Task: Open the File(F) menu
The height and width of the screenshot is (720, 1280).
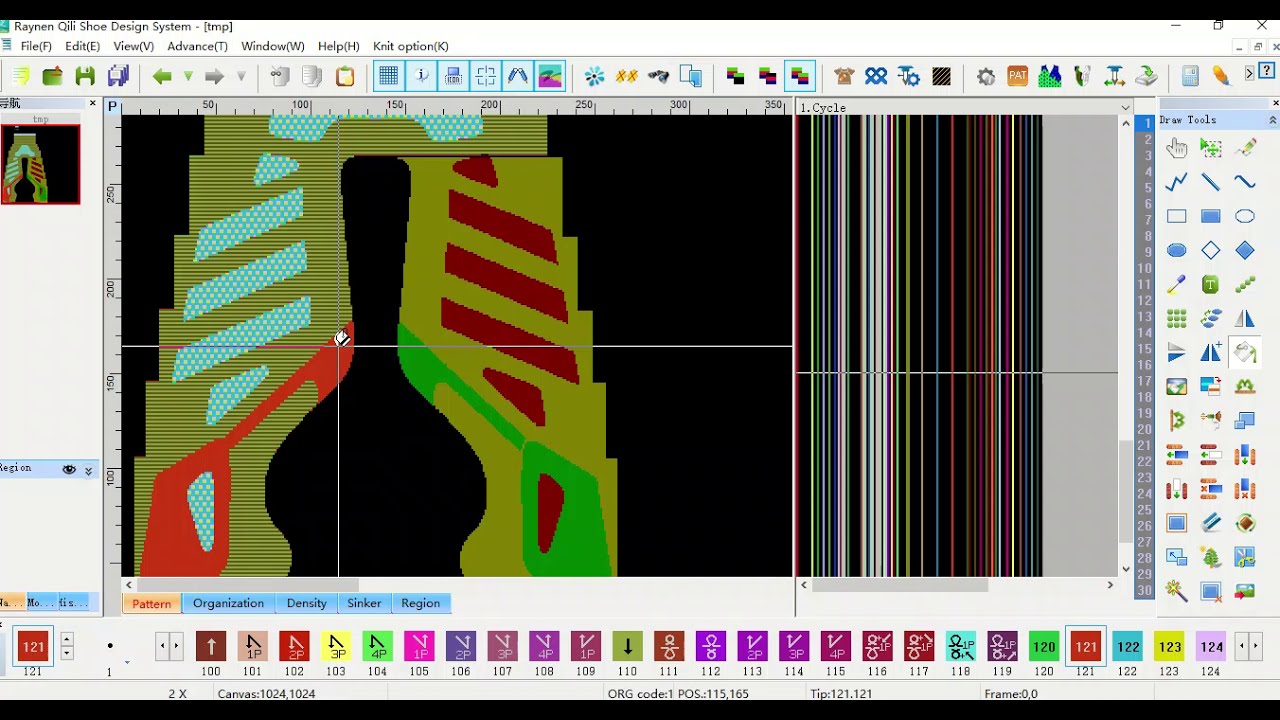Action: click(36, 46)
